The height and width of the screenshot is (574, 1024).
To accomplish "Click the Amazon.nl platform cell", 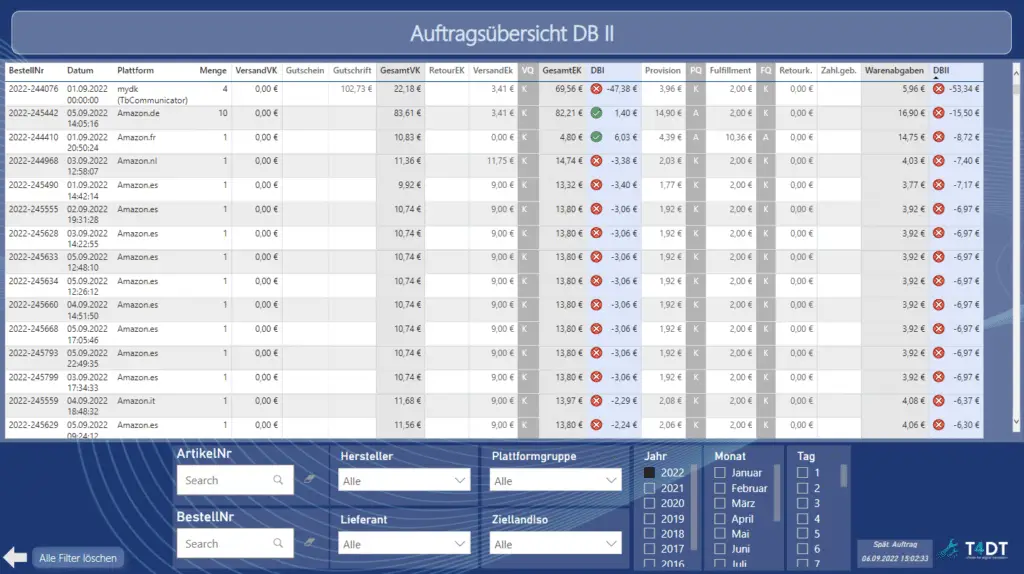I will click(x=137, y=161).
